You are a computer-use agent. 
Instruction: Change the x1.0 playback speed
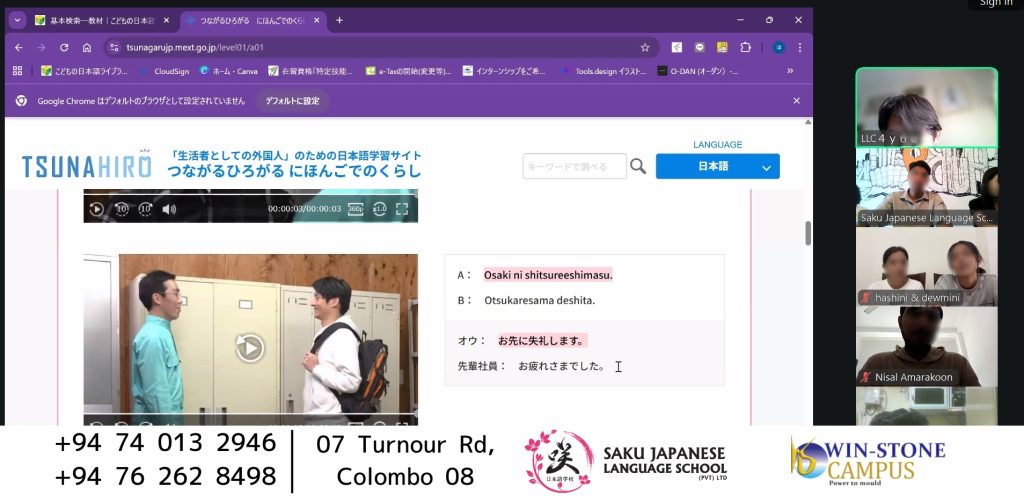380,209
